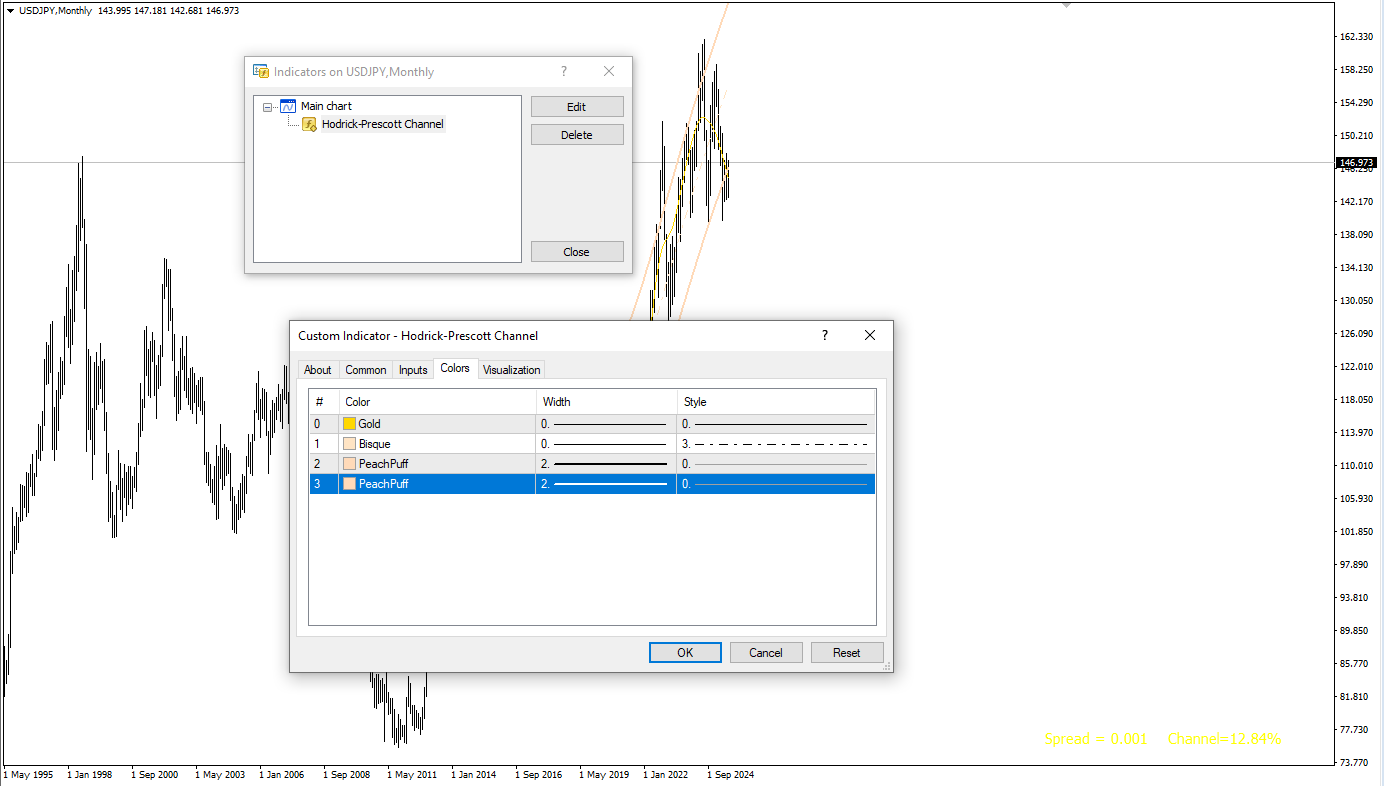The width and height of the screenshot is (1384, 786).
Task: Go to the Common tab
Action: 365,370
